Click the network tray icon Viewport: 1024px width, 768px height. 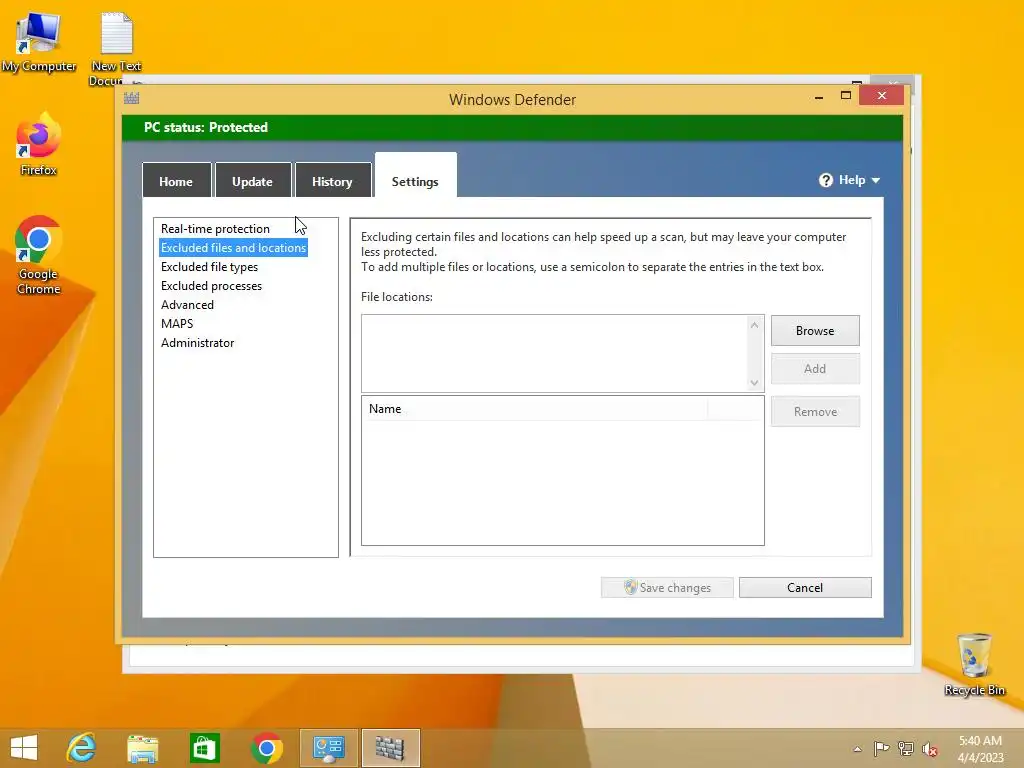pos(906,749)
